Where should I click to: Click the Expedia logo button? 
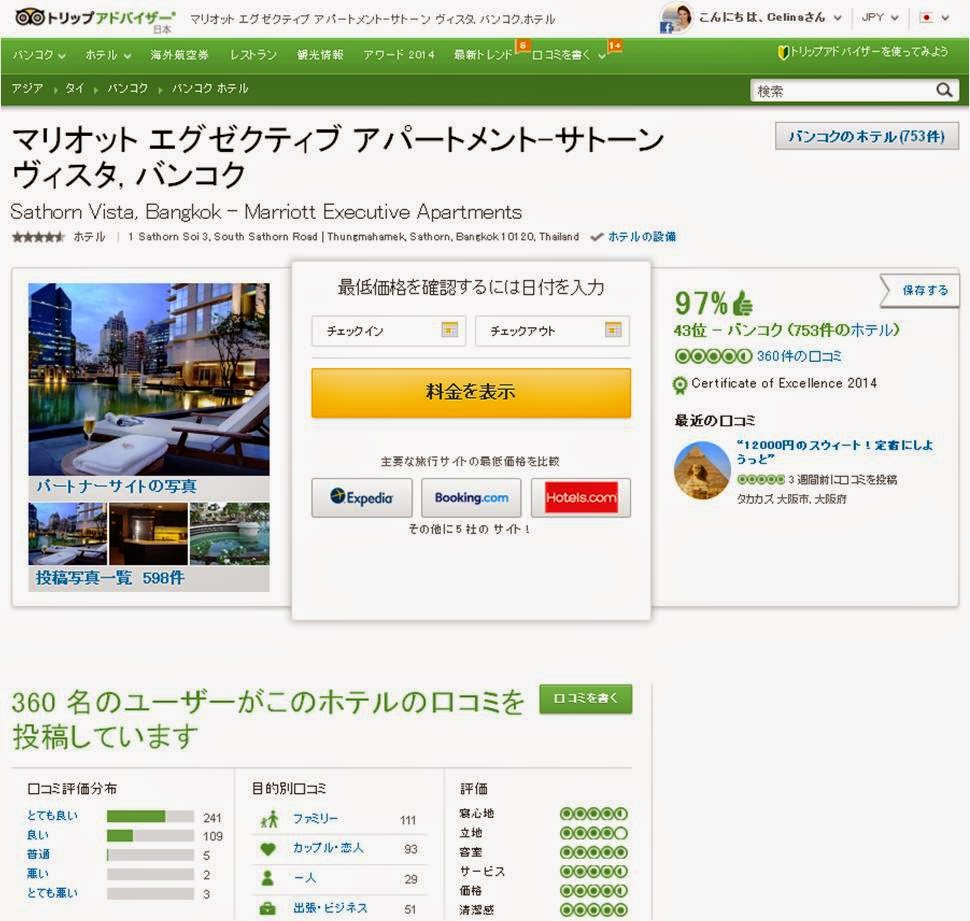[x=362, y=497]
